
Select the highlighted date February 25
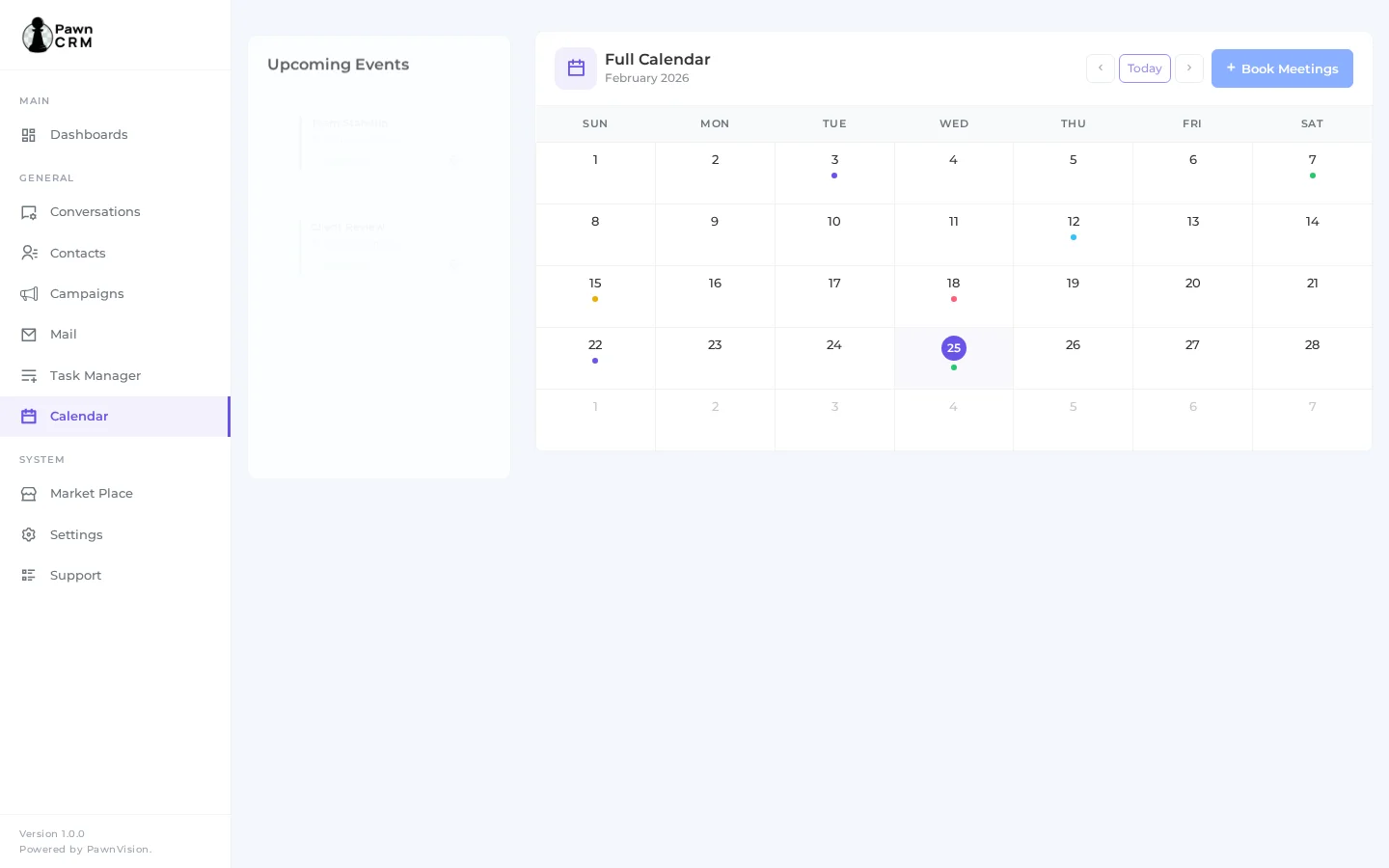click(954, 348)
